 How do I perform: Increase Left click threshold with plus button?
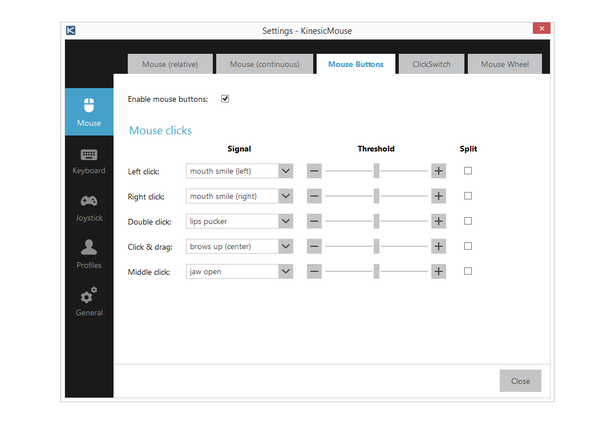tap(439, 171)
